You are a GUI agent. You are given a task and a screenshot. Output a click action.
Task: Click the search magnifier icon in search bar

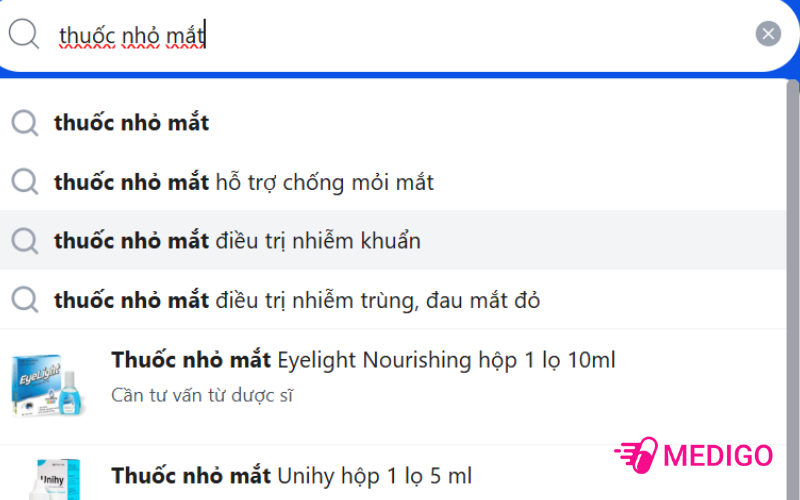click(x=23, y=34)
